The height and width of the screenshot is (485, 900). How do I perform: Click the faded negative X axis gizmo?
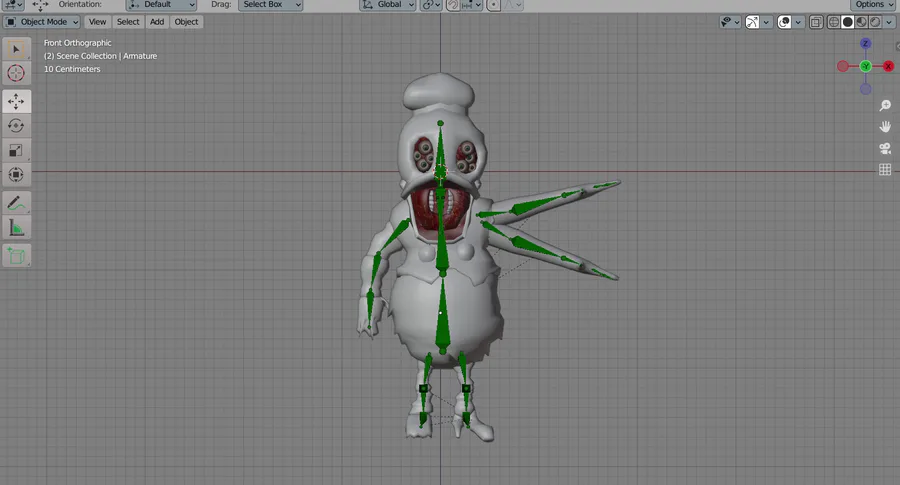pyautogui.click(x=843, y=67)
